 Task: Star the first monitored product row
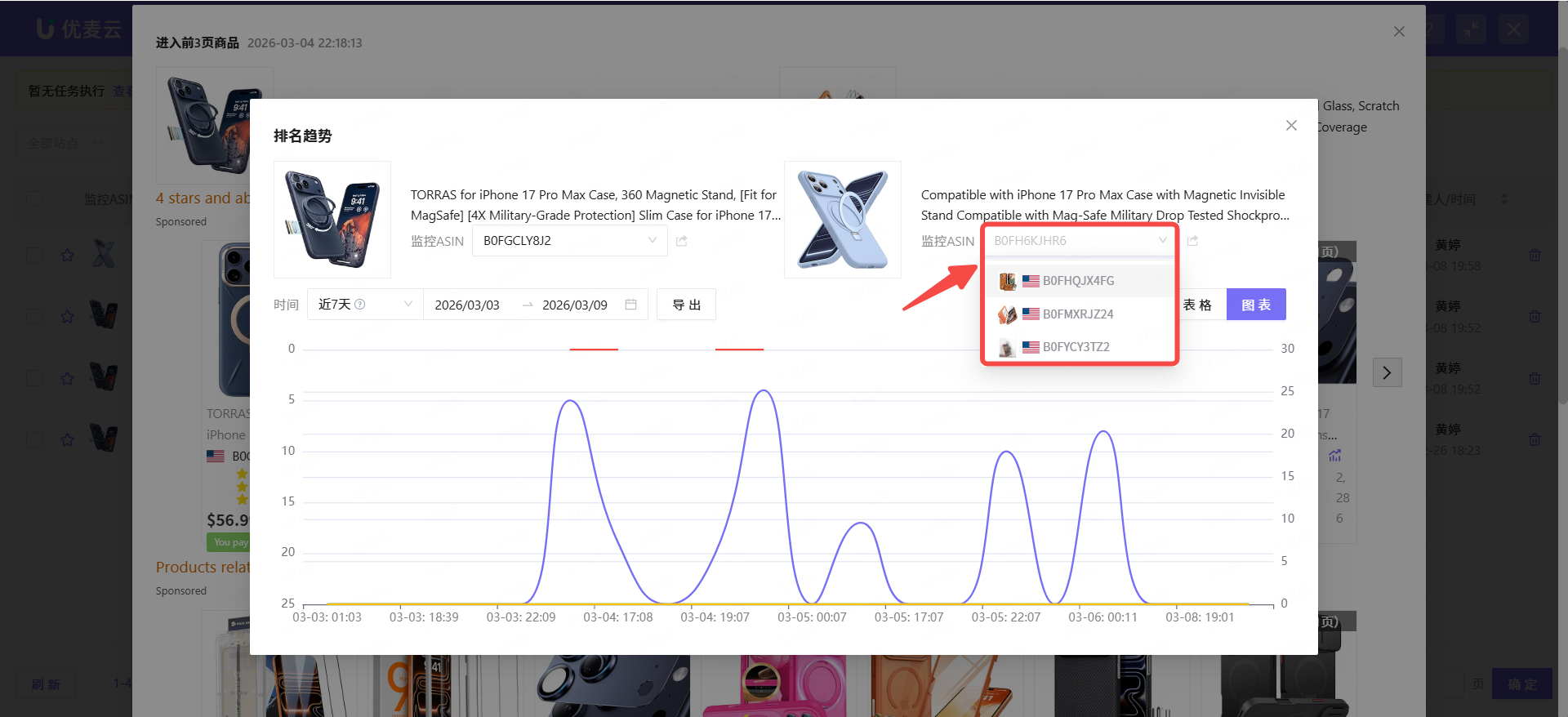point(67,256)
